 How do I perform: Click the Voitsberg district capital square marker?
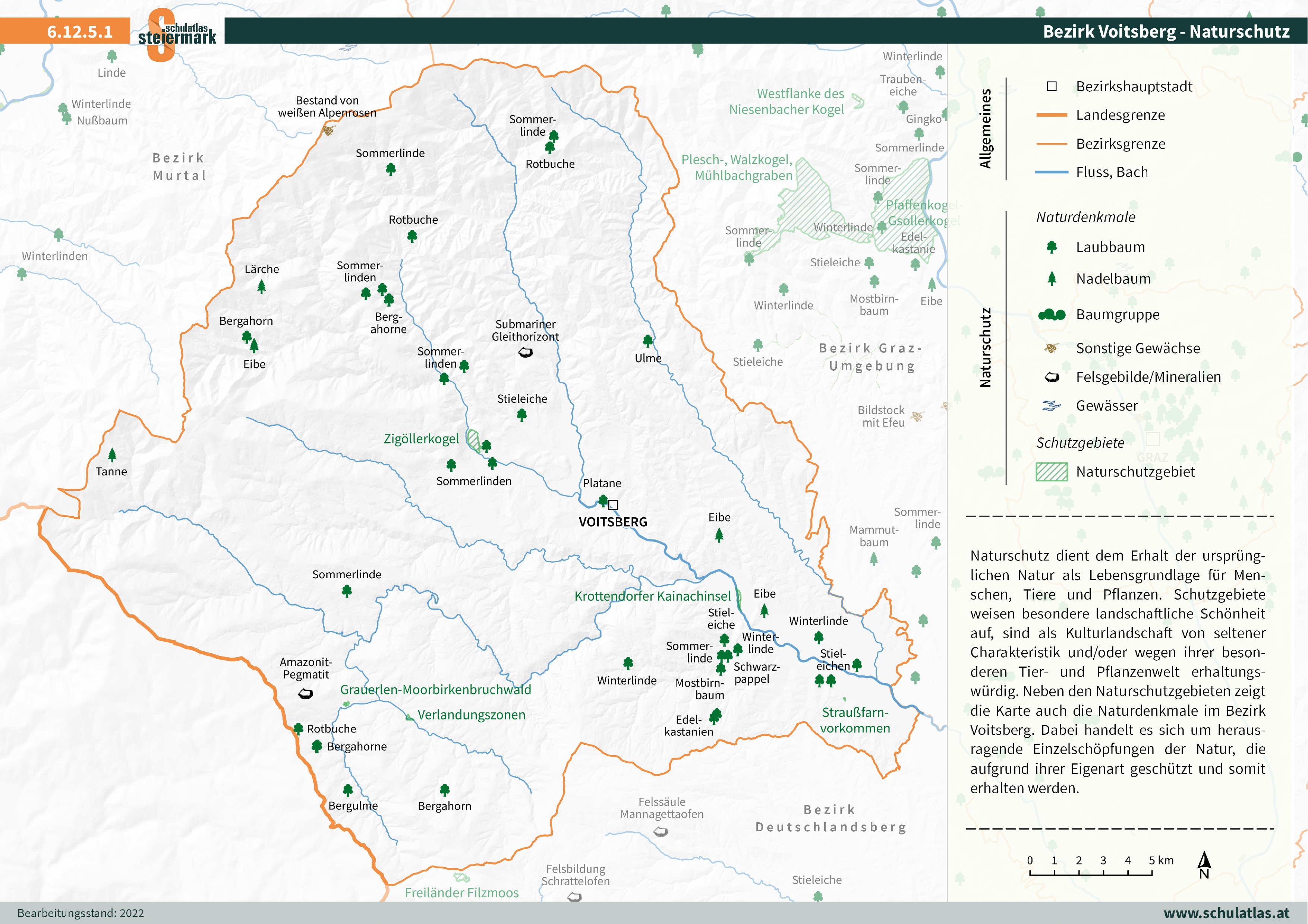point(614,504)
